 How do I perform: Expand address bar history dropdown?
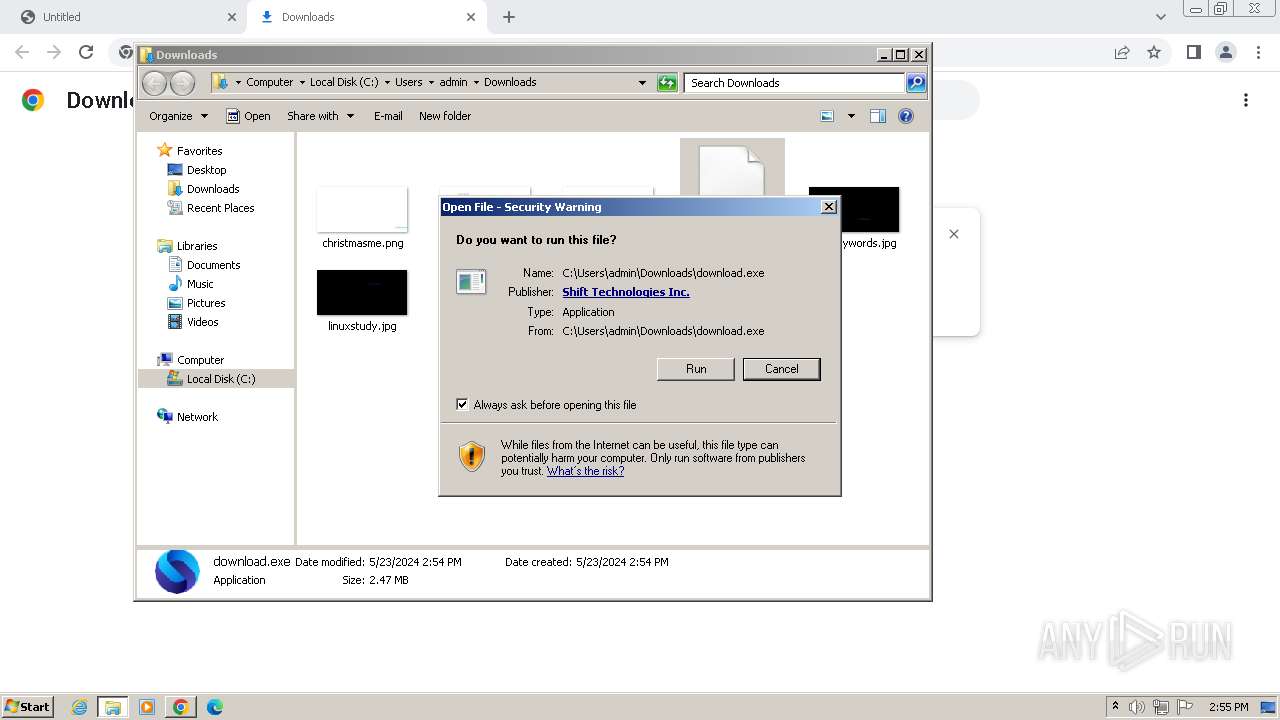coord(642,83)
